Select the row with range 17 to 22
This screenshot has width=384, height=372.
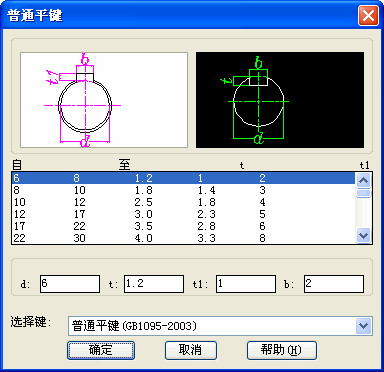pyautogui.click(x=184, y=226)
